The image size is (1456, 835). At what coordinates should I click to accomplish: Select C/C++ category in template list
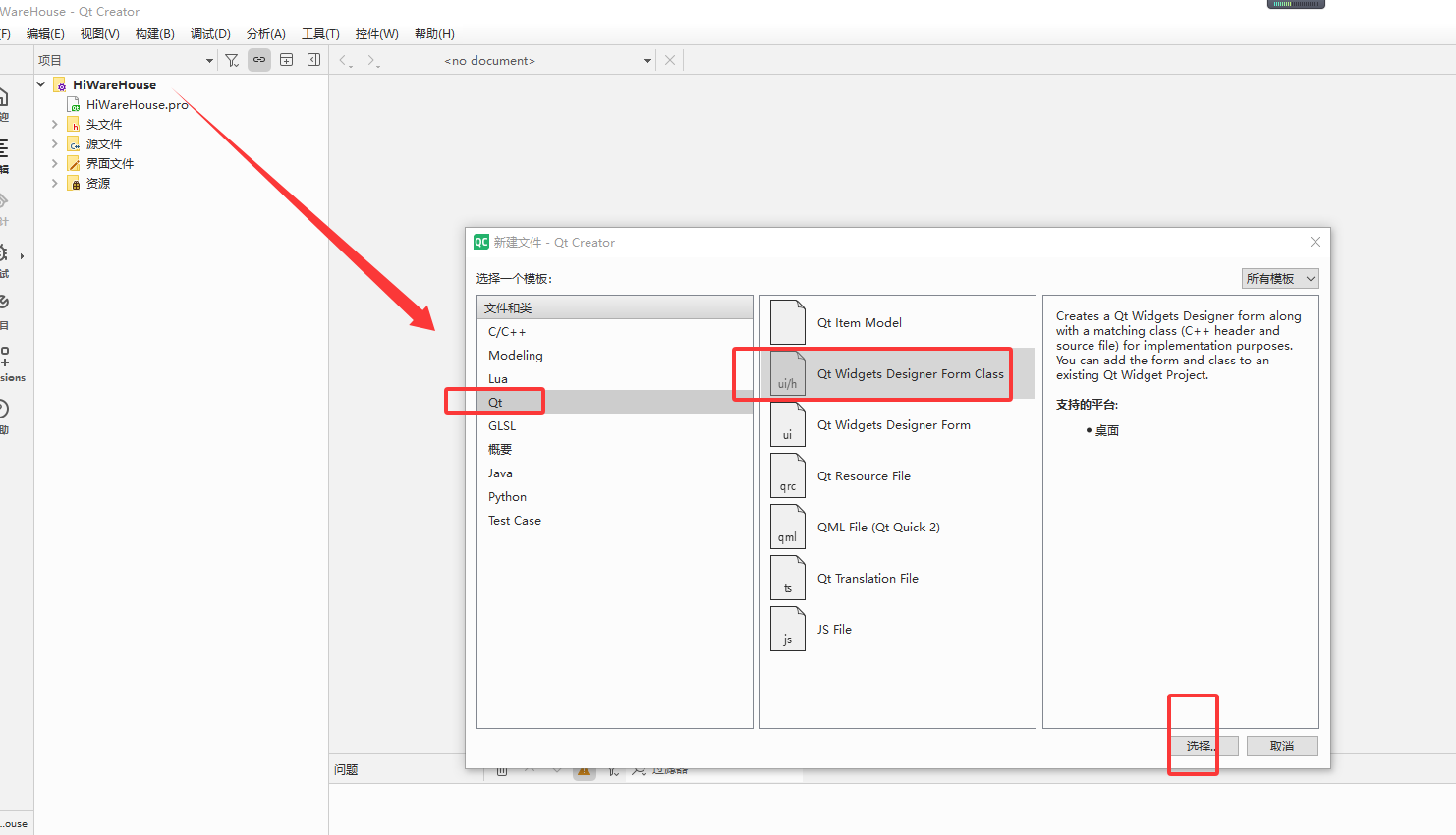[x=615, y=331]
